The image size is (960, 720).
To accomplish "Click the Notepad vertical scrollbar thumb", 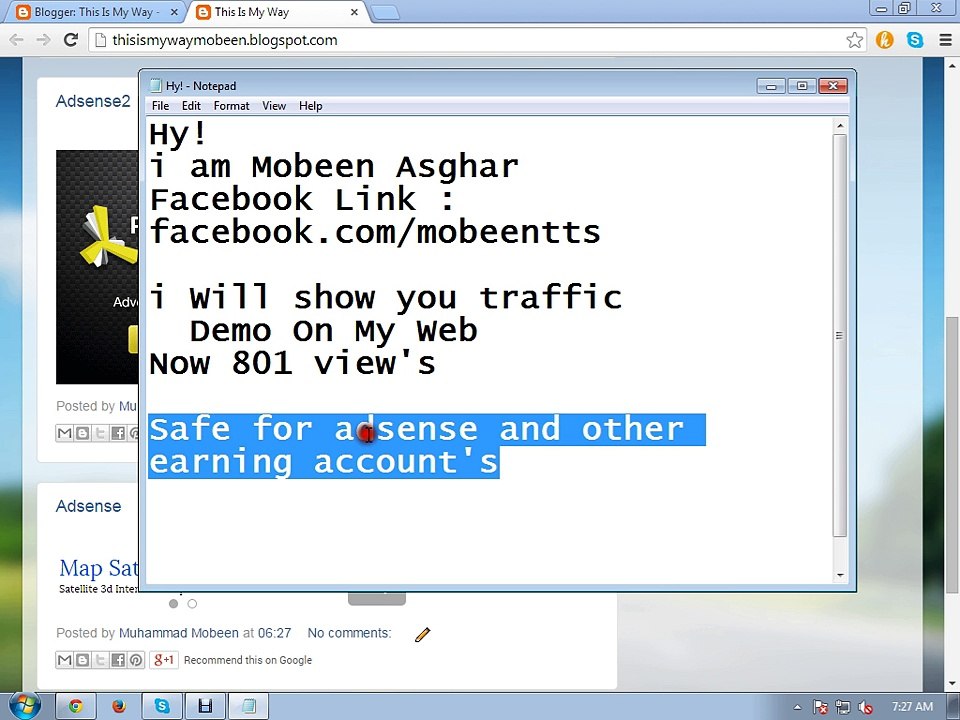I will pyautogui.click(x=840, y=336).
